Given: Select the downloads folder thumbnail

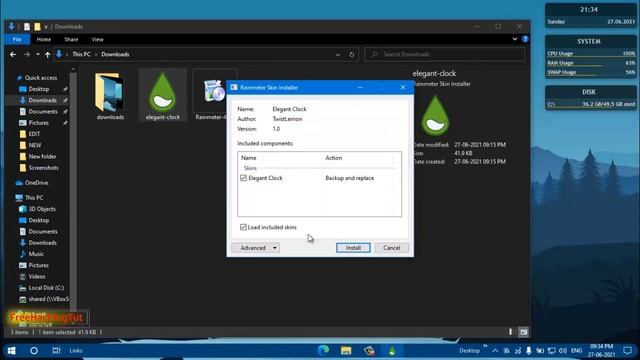Looking at the screenshot, I should (x=110, y=96).
